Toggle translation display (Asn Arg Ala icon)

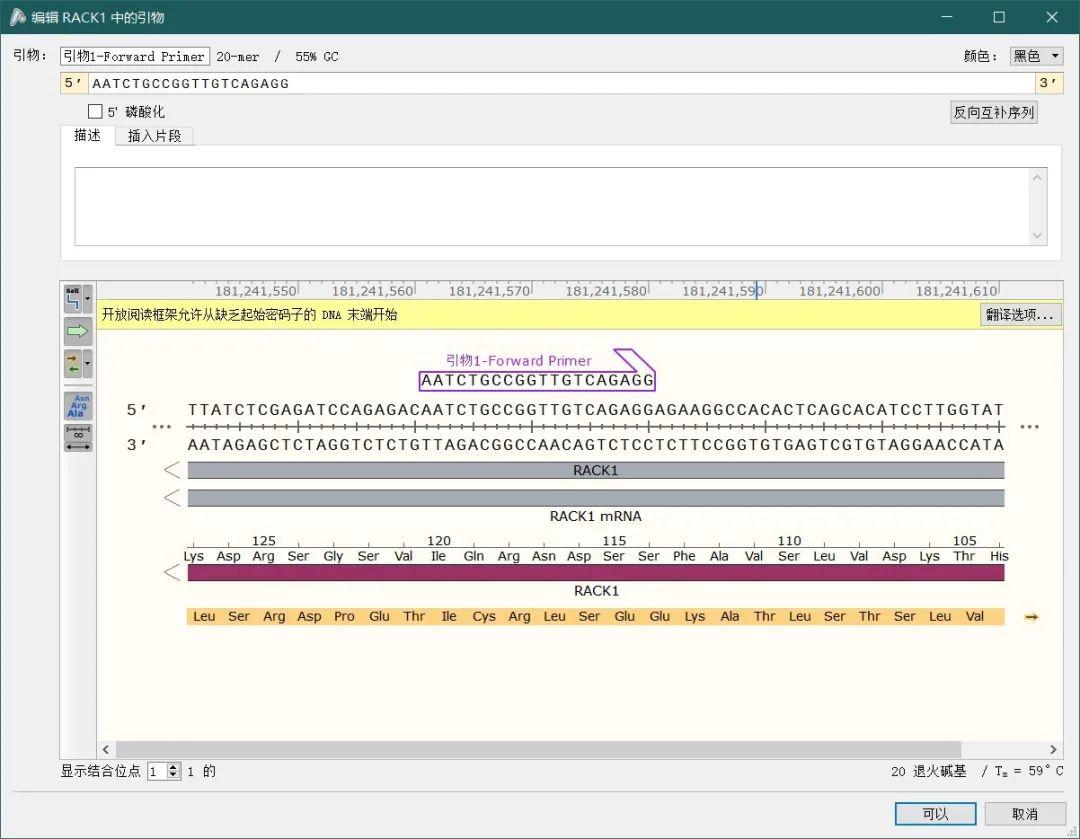click(x=77, y=405)
